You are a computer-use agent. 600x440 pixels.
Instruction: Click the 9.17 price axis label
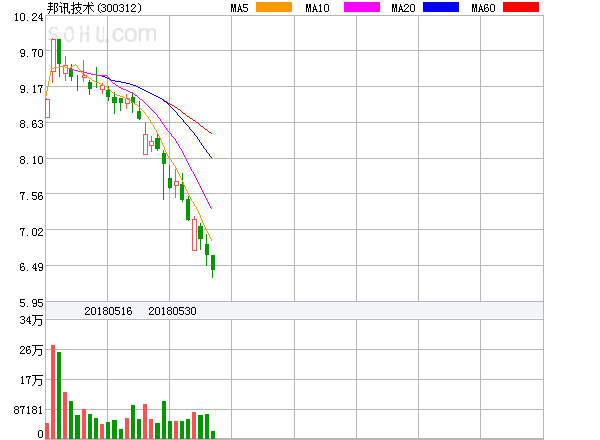point(31,89)
